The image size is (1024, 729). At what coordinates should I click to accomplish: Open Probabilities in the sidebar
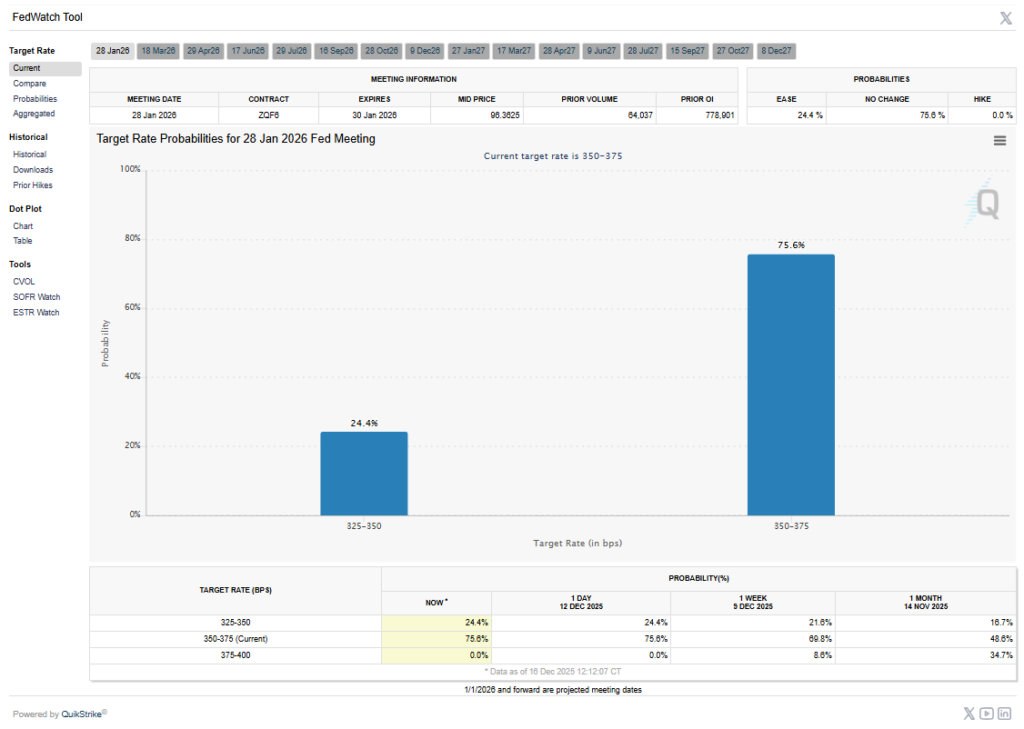[35, 99]
